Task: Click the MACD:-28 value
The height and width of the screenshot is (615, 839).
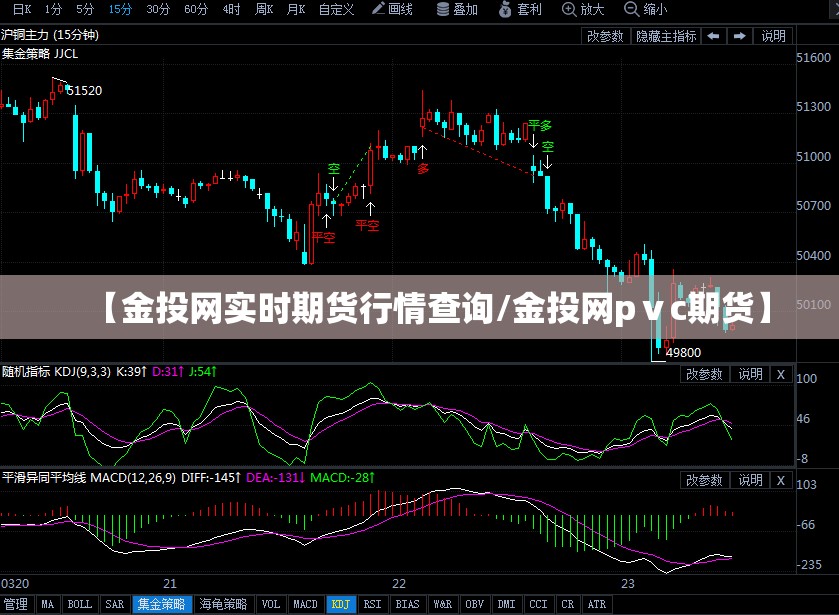Action: [342, 477]
